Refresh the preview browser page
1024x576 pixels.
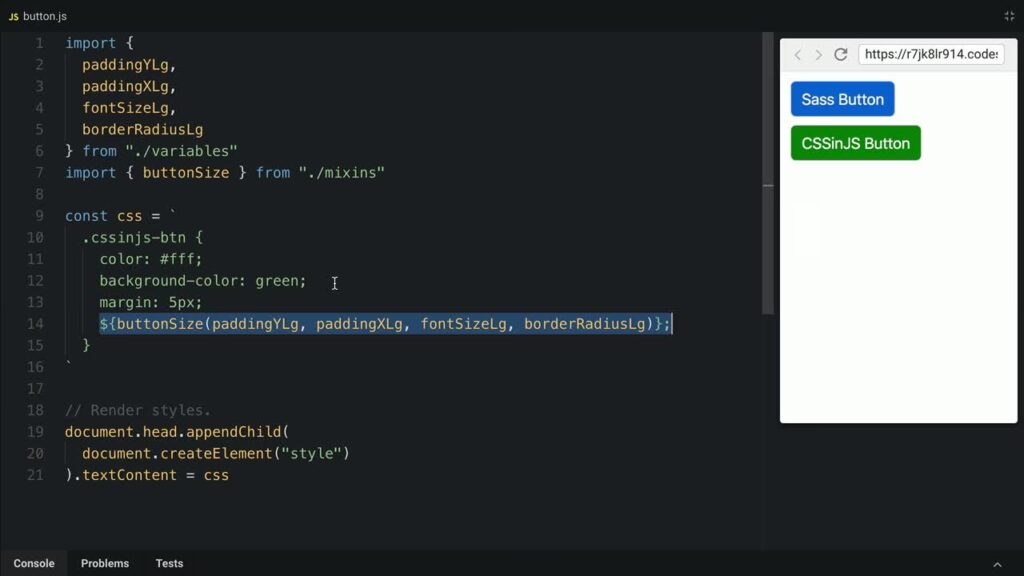pos(841,54)
